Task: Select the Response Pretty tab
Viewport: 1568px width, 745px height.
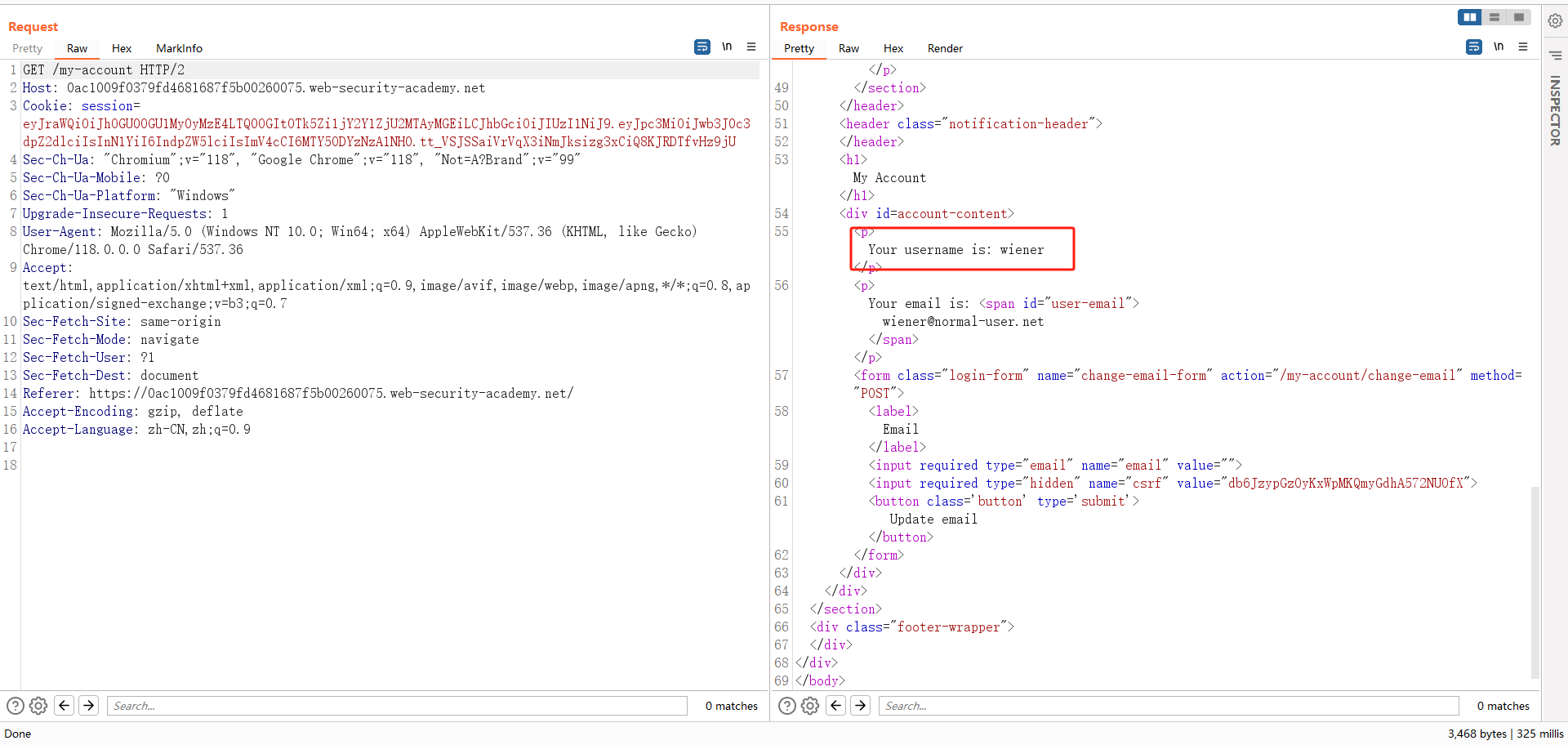Action: coord(799,48)
